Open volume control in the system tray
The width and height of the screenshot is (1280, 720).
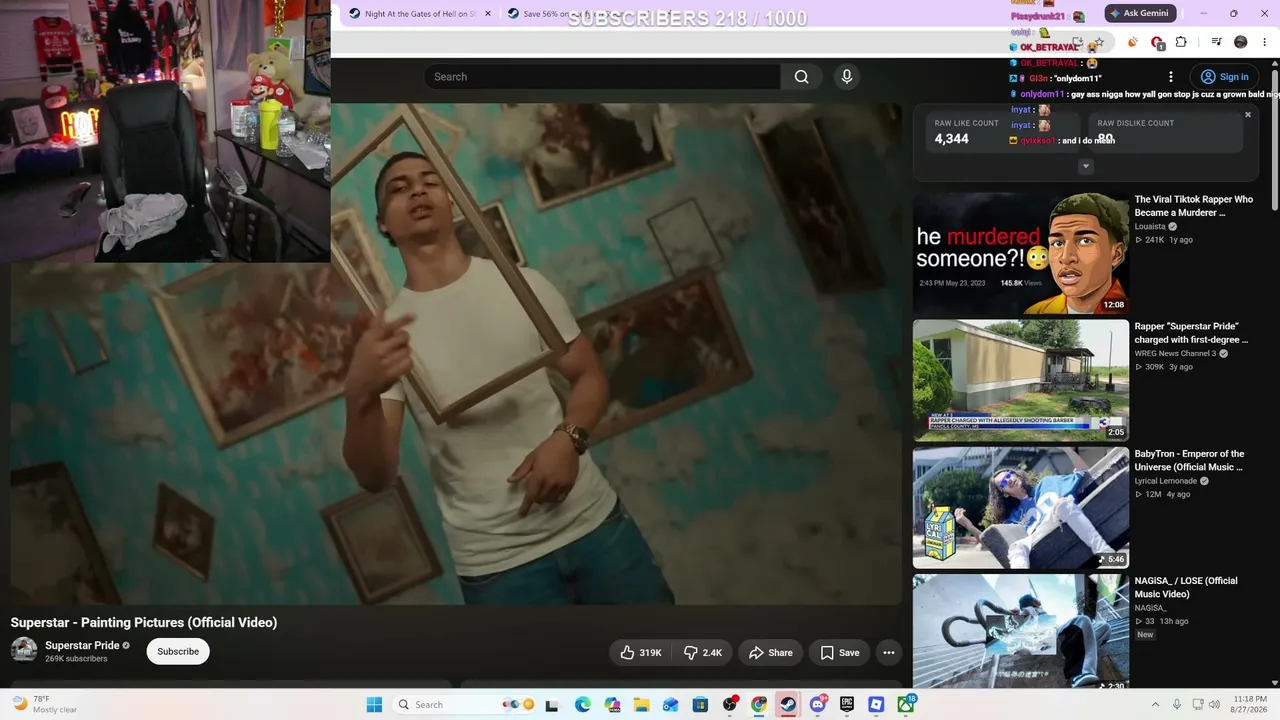tap(1215, 705)
